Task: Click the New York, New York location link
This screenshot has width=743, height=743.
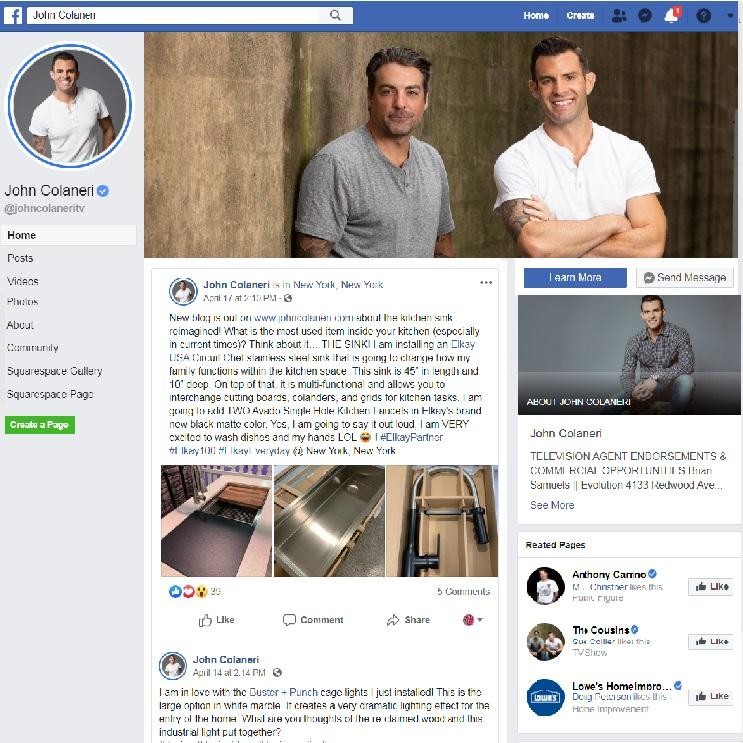Action: (338, 285)
